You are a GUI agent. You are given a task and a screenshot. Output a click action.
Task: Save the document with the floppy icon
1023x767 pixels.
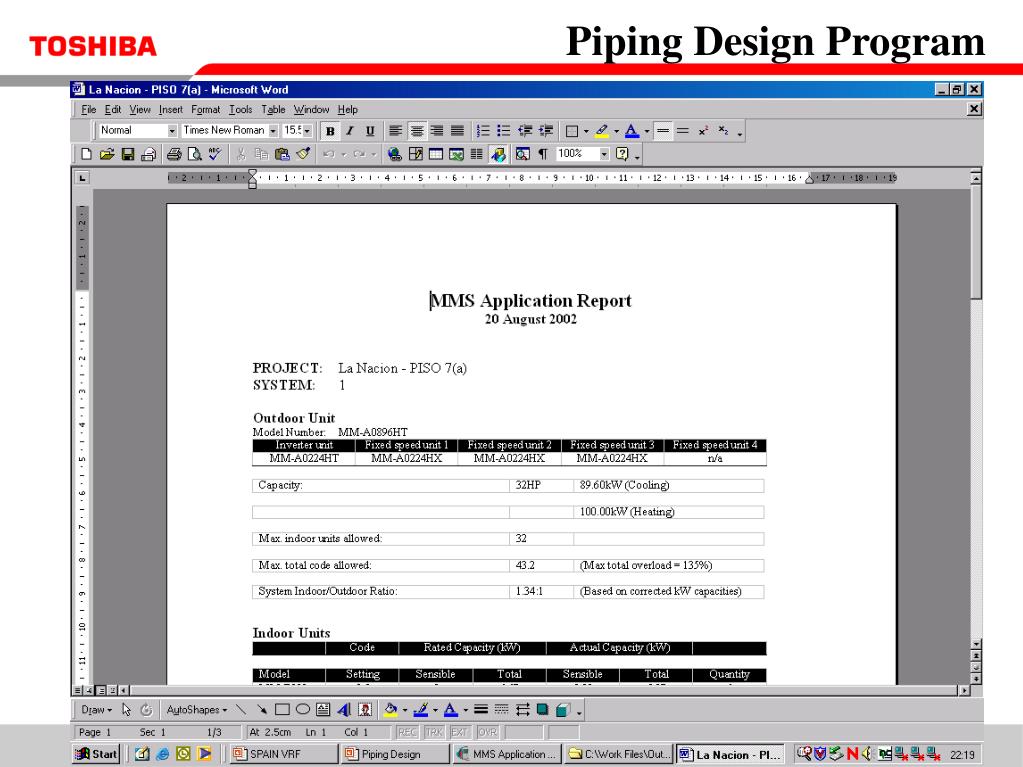(128, 154)
